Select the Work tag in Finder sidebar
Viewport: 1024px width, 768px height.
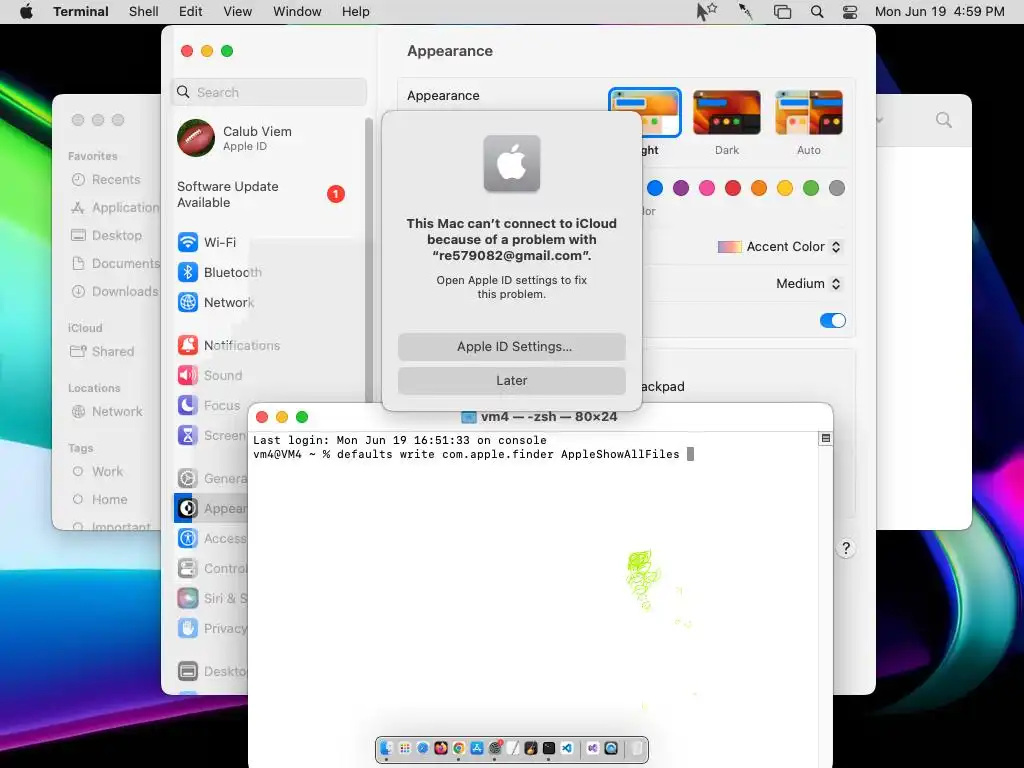pyautogui.click(x=98, y=472)
